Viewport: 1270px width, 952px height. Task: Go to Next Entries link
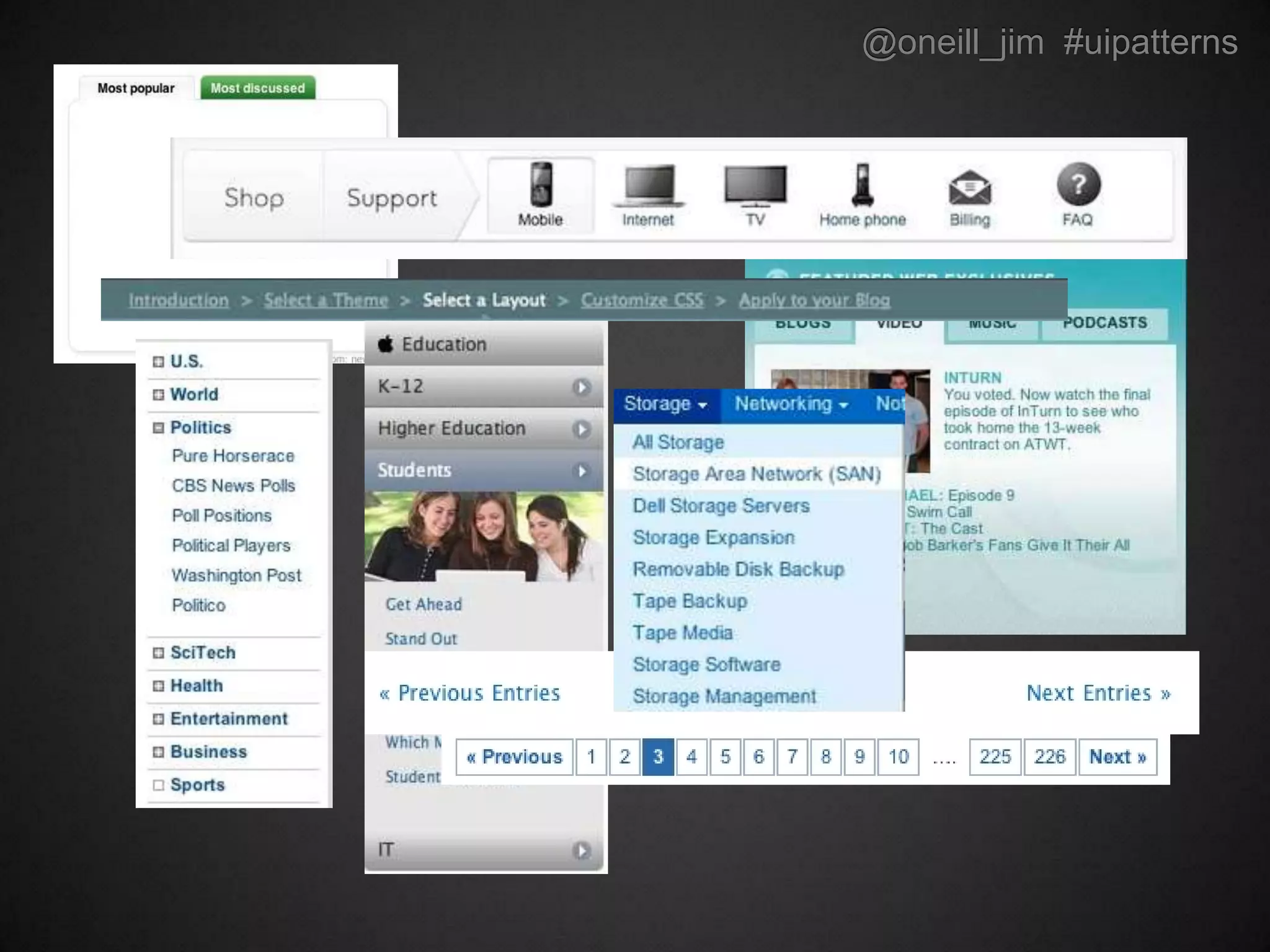tap(1098, 693)
